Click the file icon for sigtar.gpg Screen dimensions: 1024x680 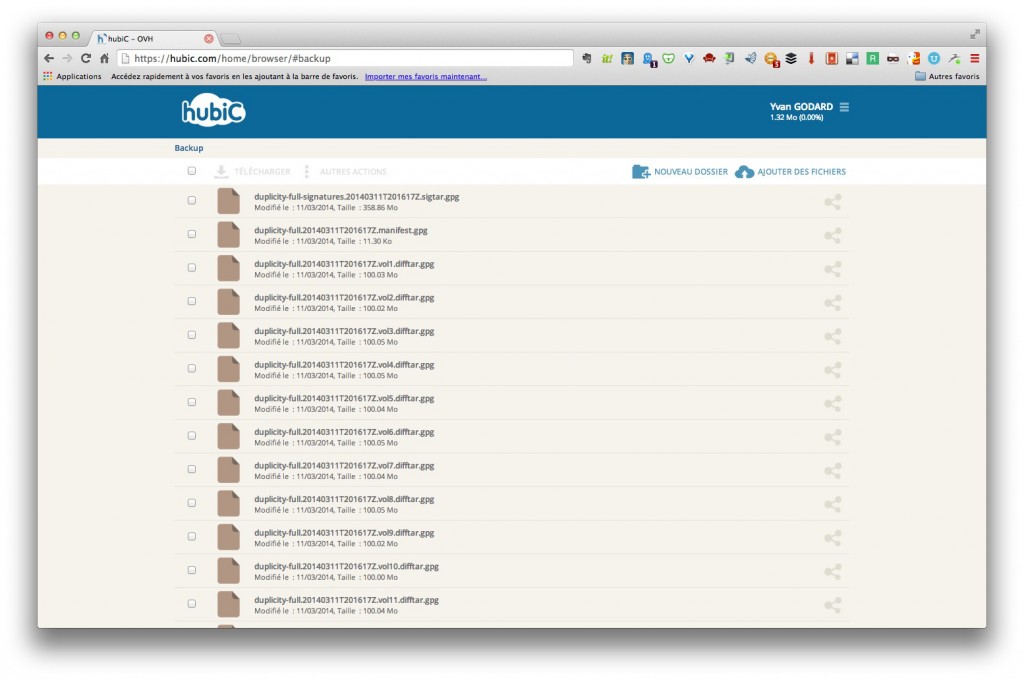(x=229, y=201)
